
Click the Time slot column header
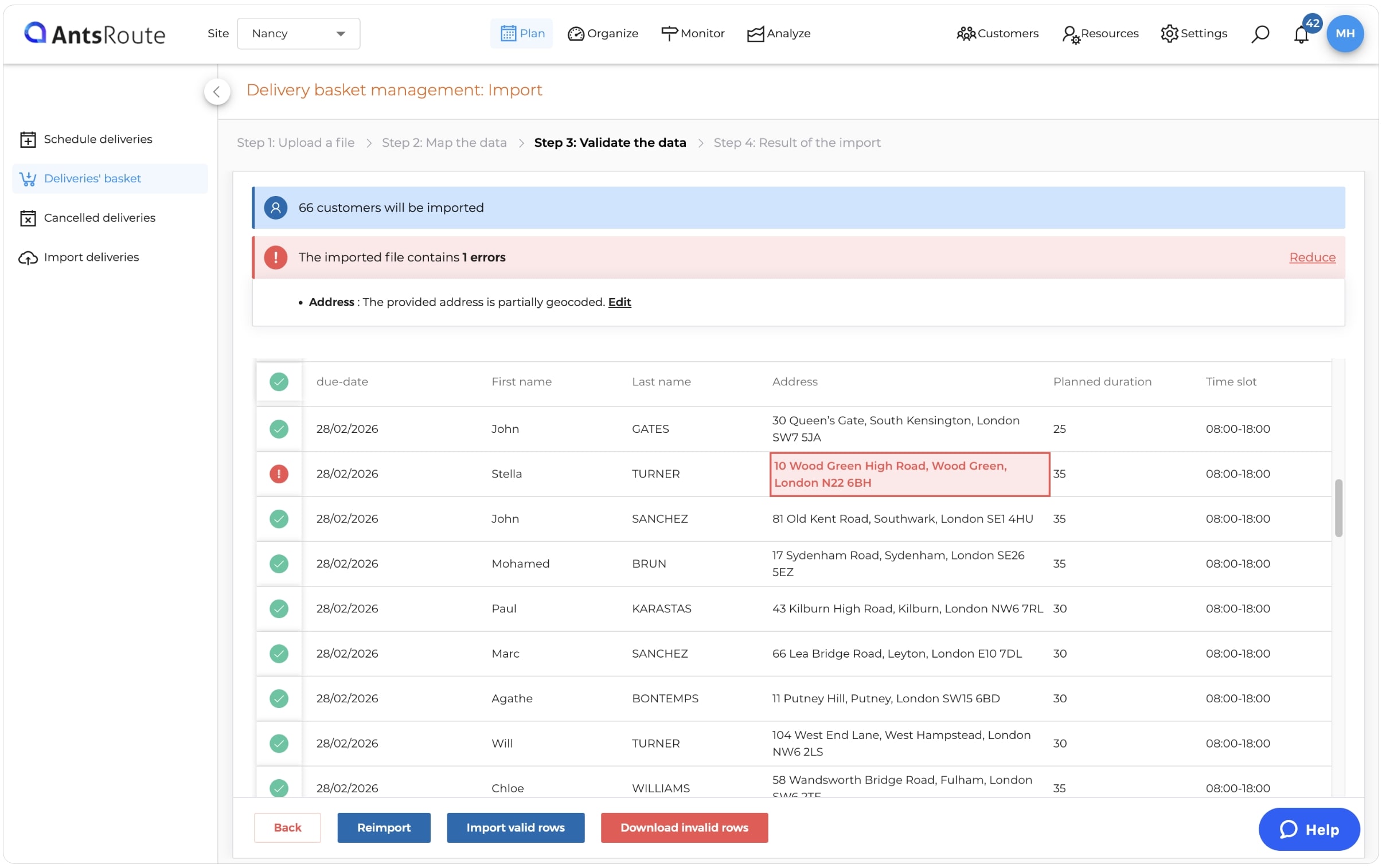(x=1231, y=381)
